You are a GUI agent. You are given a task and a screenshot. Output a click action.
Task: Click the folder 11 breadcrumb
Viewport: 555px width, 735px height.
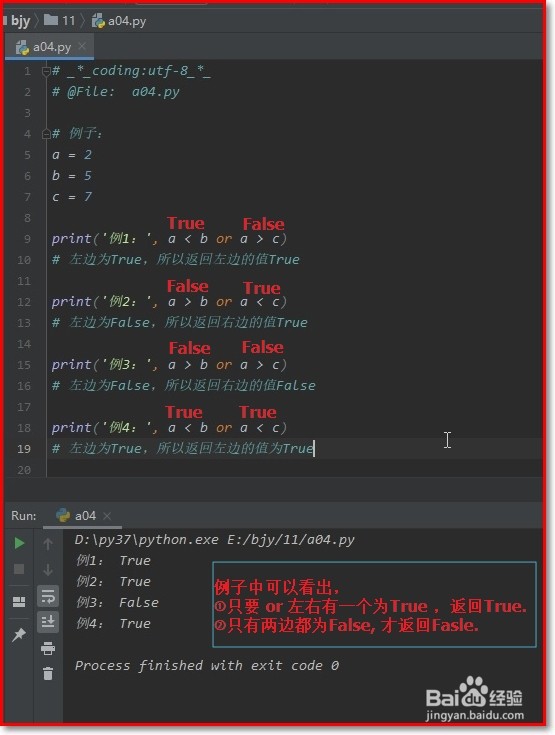pyautogui.click(x=60, y=21)
